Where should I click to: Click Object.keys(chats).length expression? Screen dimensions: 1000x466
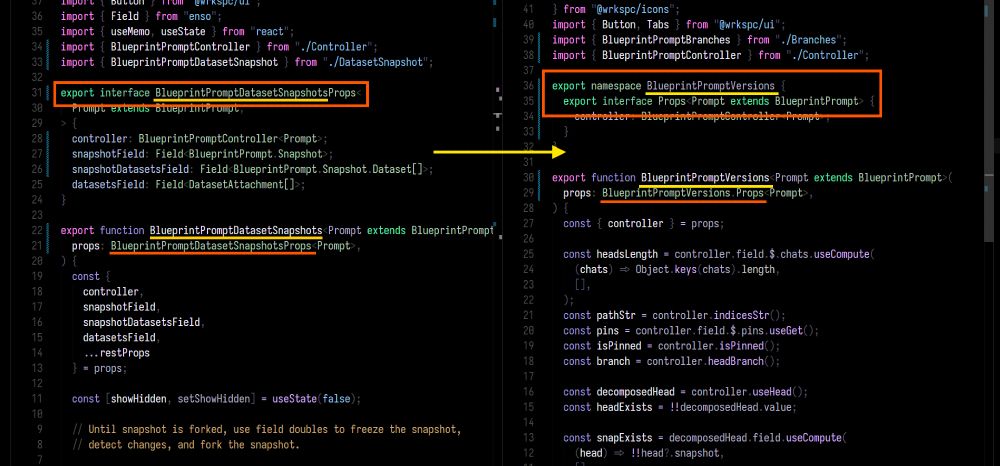point(707,269)
